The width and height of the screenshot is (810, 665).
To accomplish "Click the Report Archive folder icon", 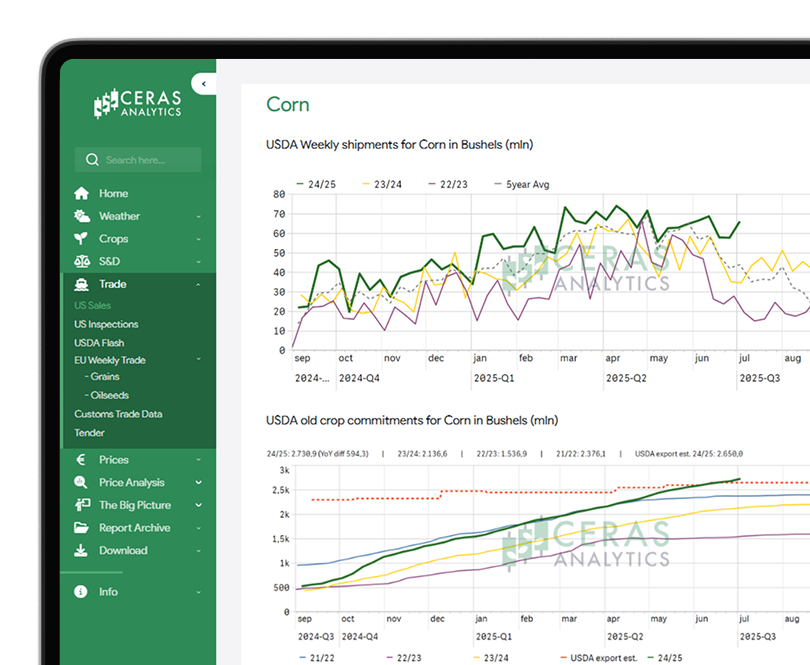I will pyautogui.click(x=81, y=528).
